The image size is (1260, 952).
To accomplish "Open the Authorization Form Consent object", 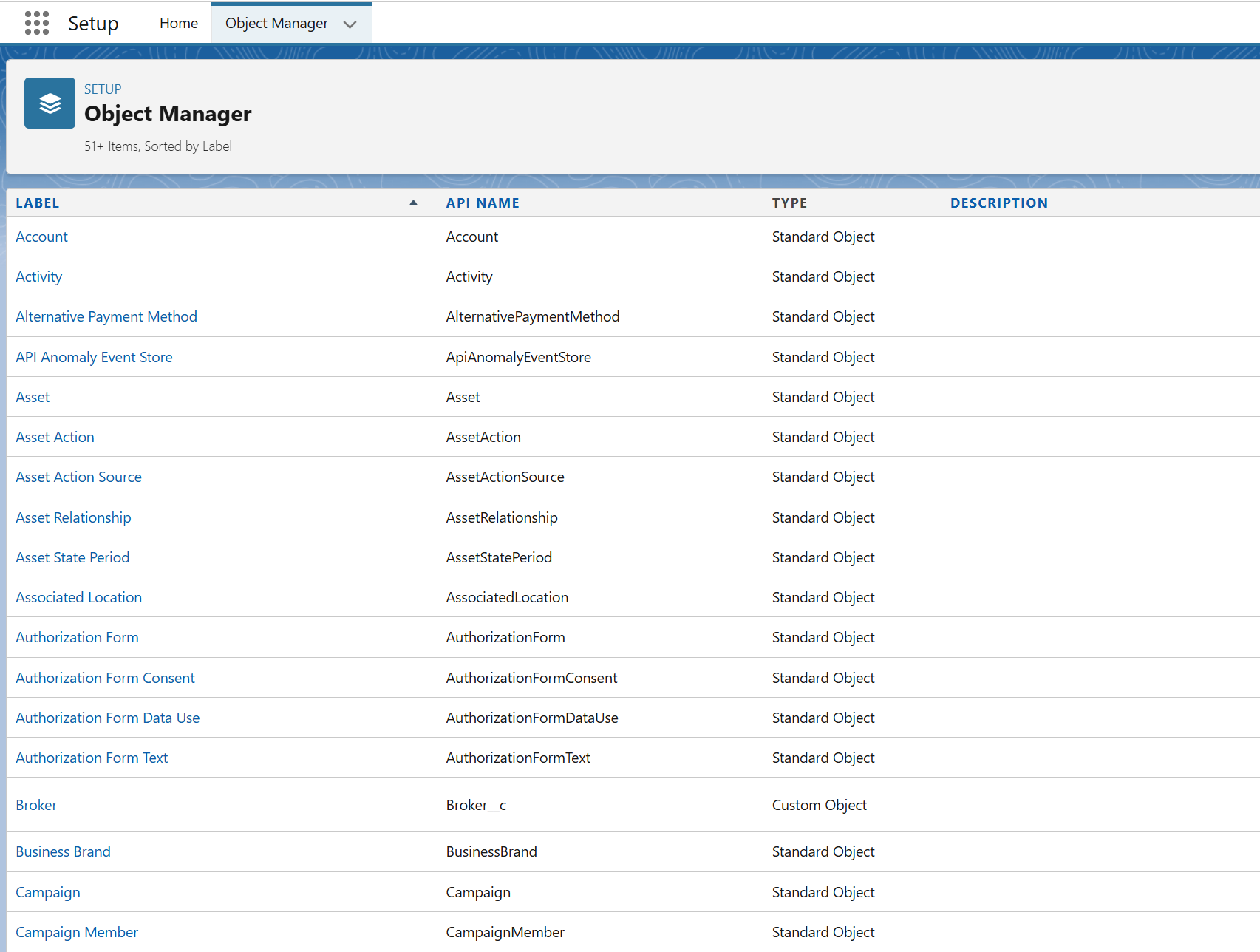I will click(x=105, y=678).
